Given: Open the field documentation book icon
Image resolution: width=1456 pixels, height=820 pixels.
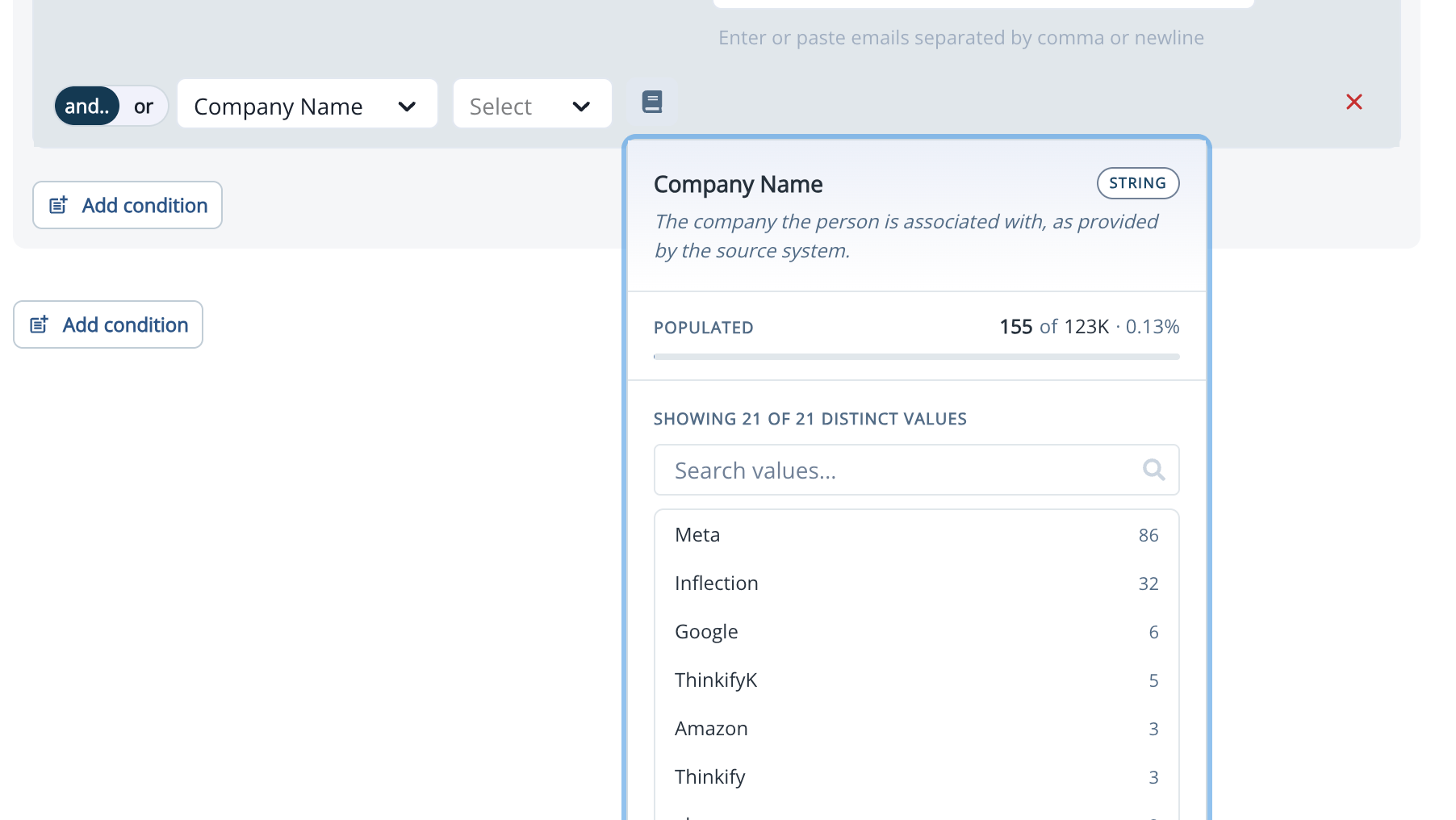Looking at the screenshot, I should 652,102.
